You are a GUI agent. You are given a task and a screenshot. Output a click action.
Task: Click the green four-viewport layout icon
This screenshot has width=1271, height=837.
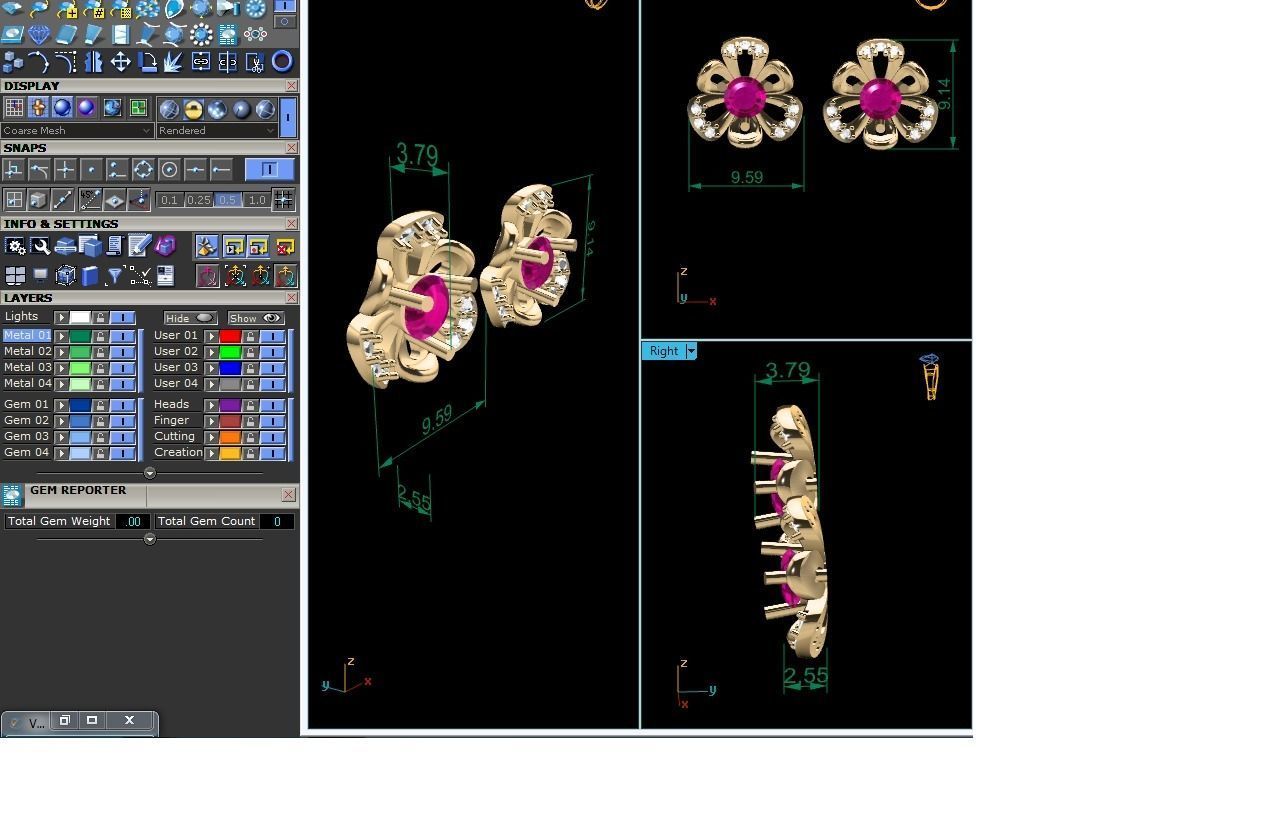tap(138, 108)
